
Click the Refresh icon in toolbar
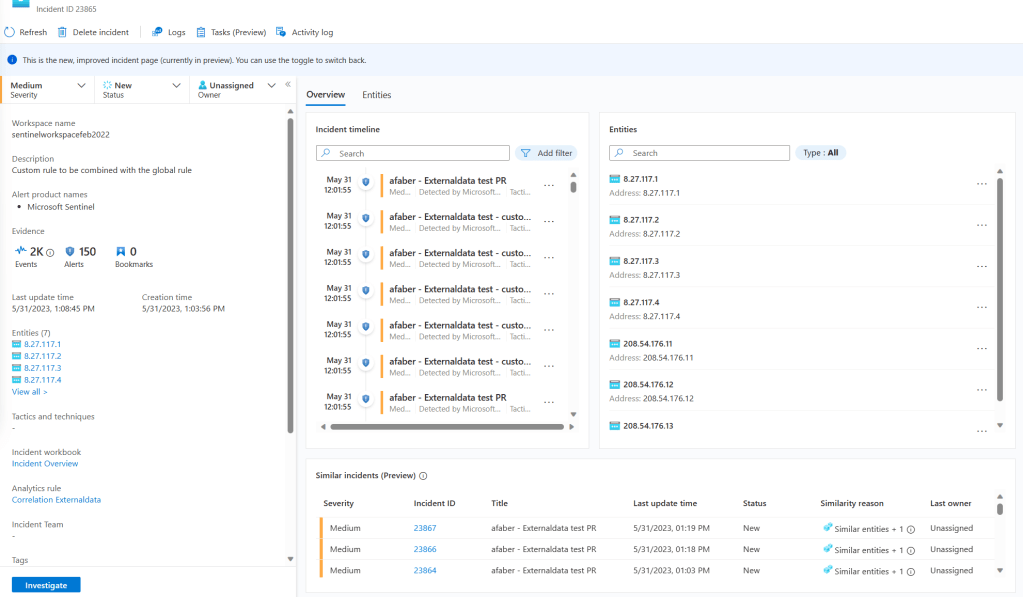point(9,32)
